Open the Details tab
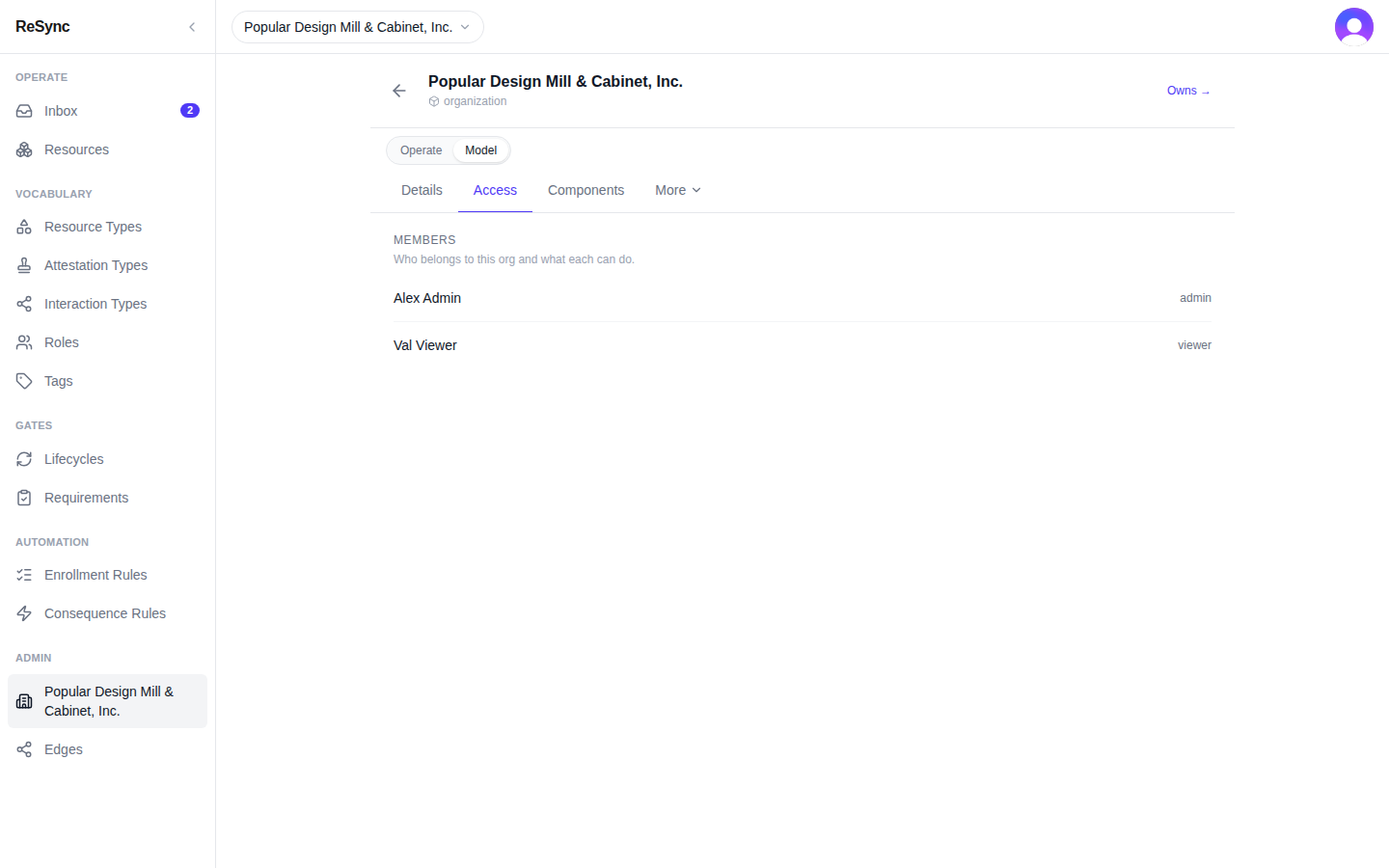Viewport: 1389px width, 868px height. [x=422, y=190]
